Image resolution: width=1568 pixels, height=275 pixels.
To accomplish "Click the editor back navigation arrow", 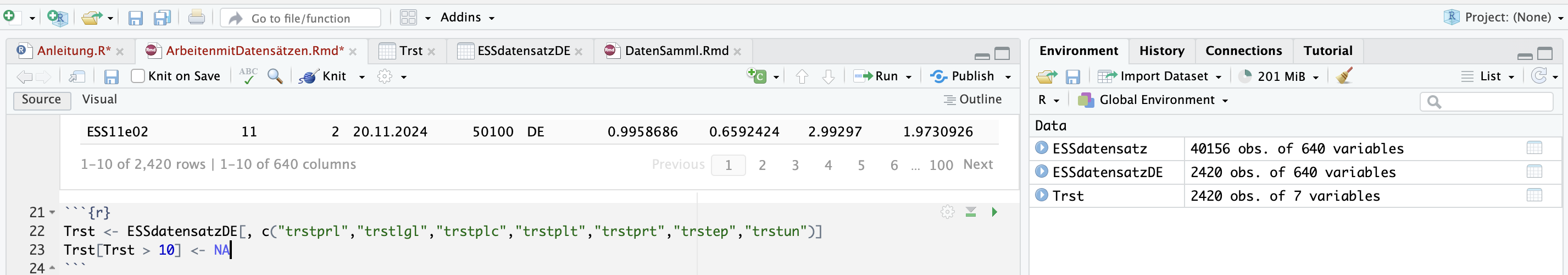I will coord(24,77).
